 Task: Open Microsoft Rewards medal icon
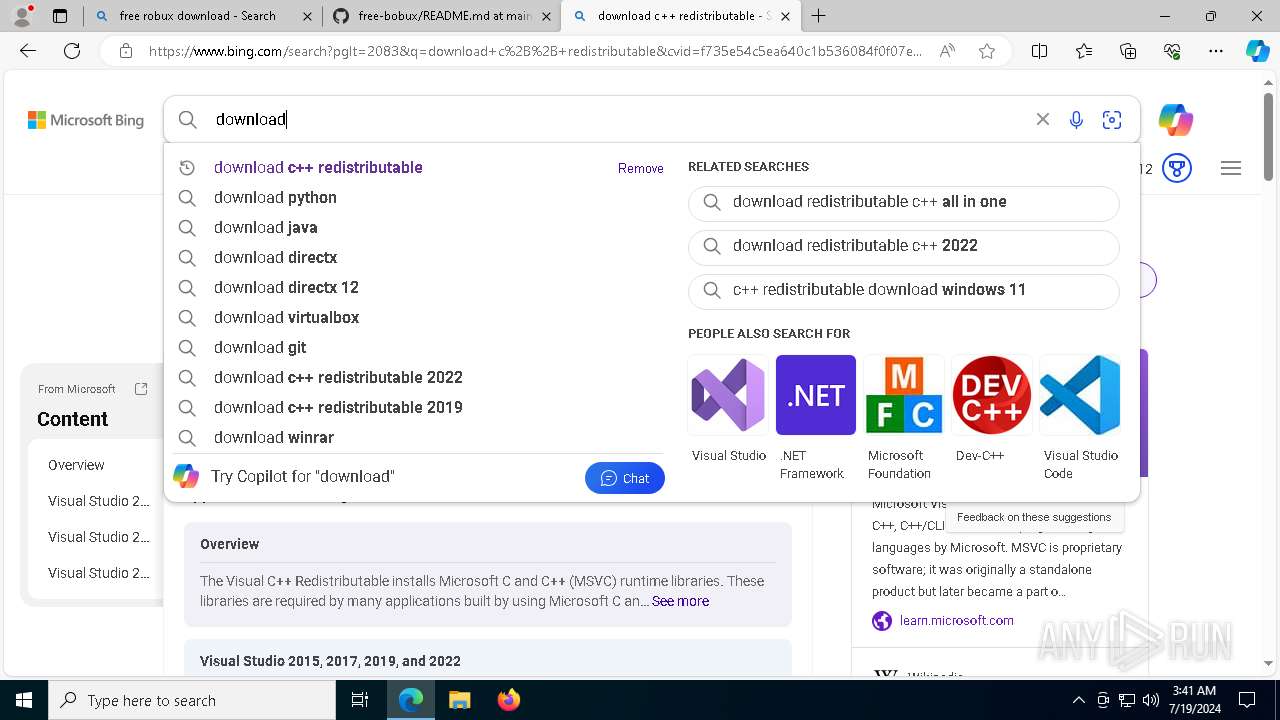[x=1177, y=168]
